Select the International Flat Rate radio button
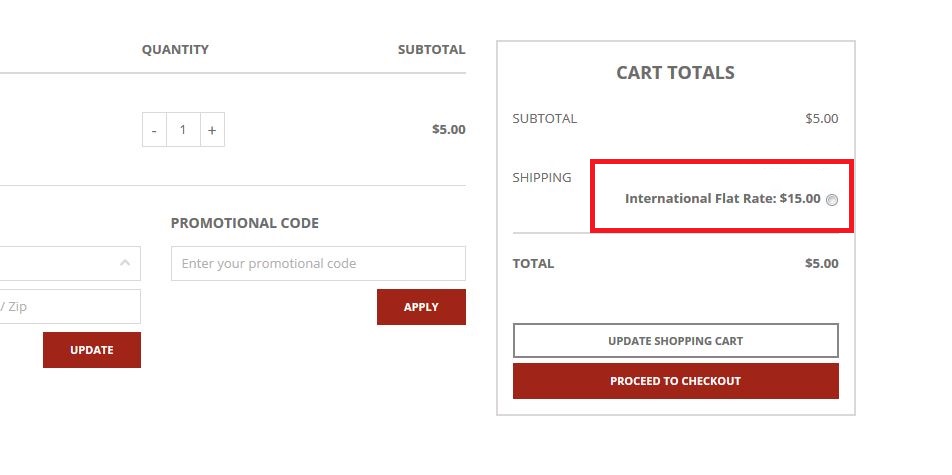Screen dimensions: 952x475 832,199
